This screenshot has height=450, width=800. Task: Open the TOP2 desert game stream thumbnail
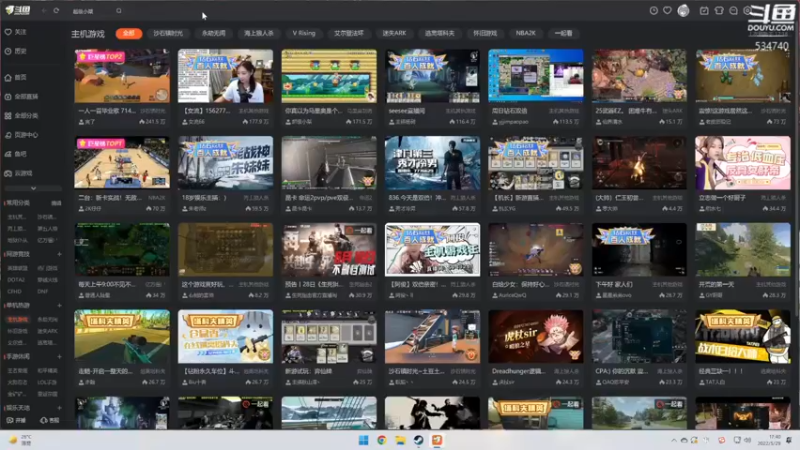pos(122,76)
